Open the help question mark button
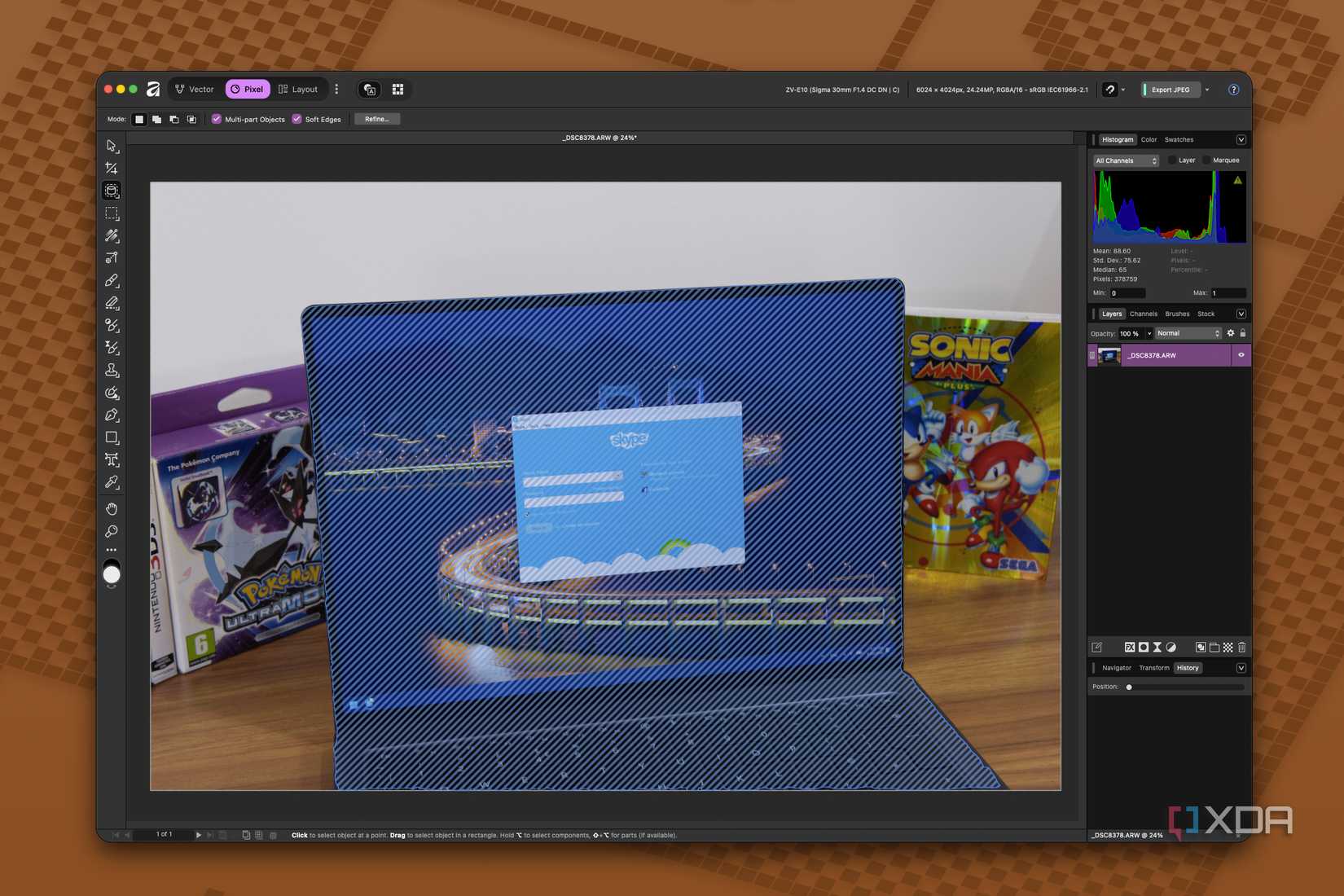1344x896 pixels. point(1233,90)
